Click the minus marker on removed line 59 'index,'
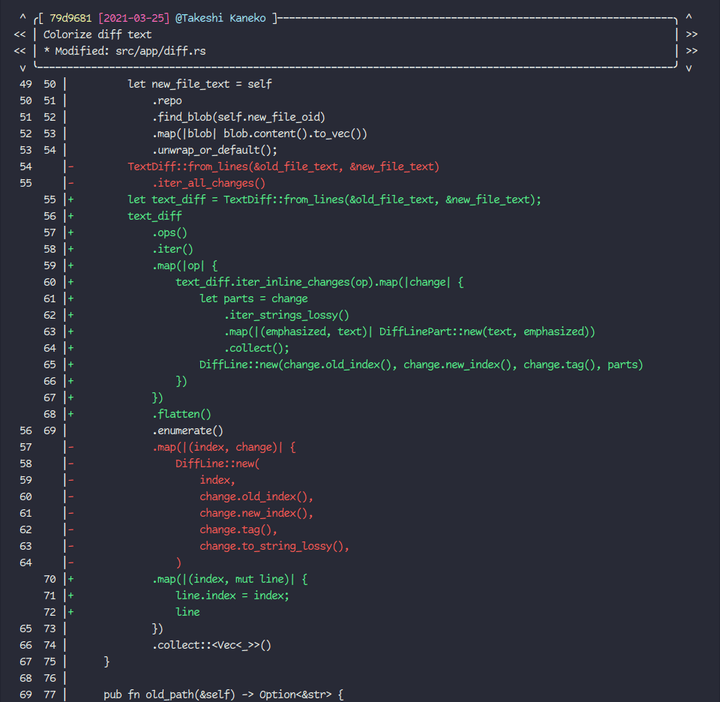The image size is (720, 702). [71, 480]
